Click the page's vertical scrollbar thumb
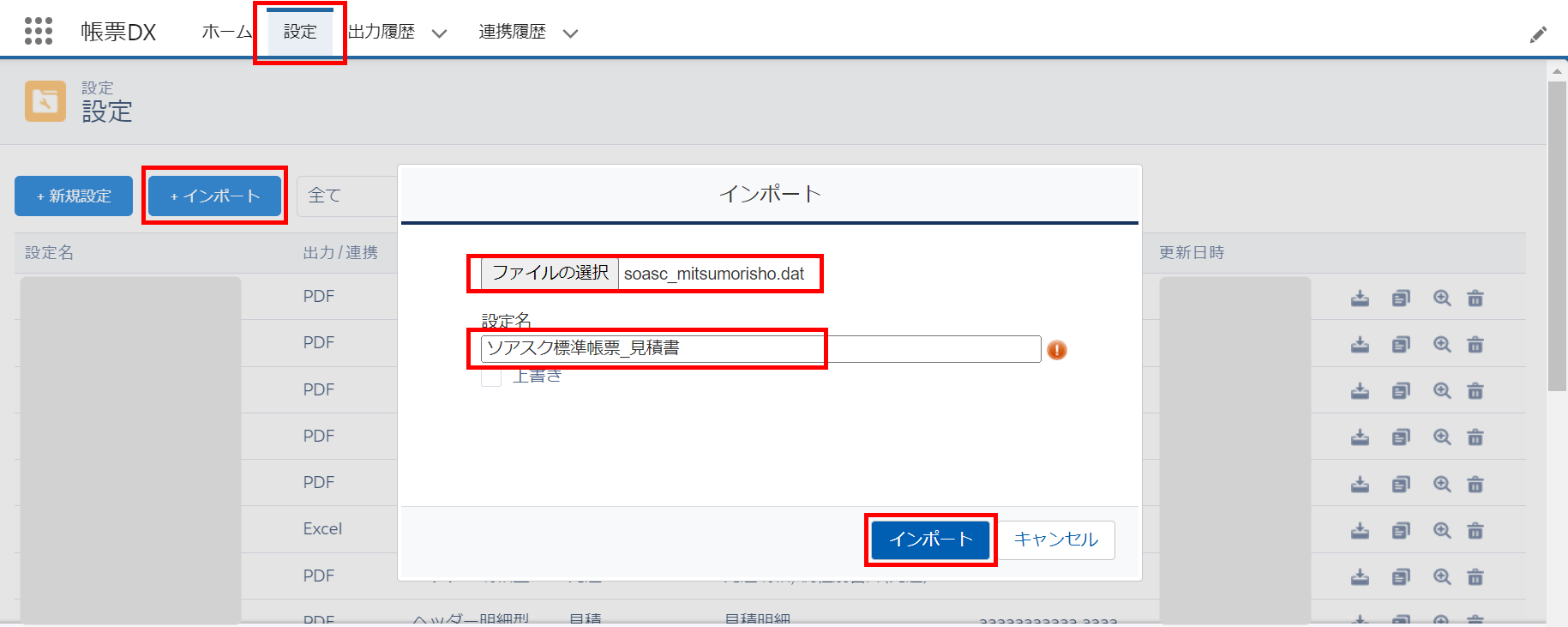1568x627 pixels. 1557,237
